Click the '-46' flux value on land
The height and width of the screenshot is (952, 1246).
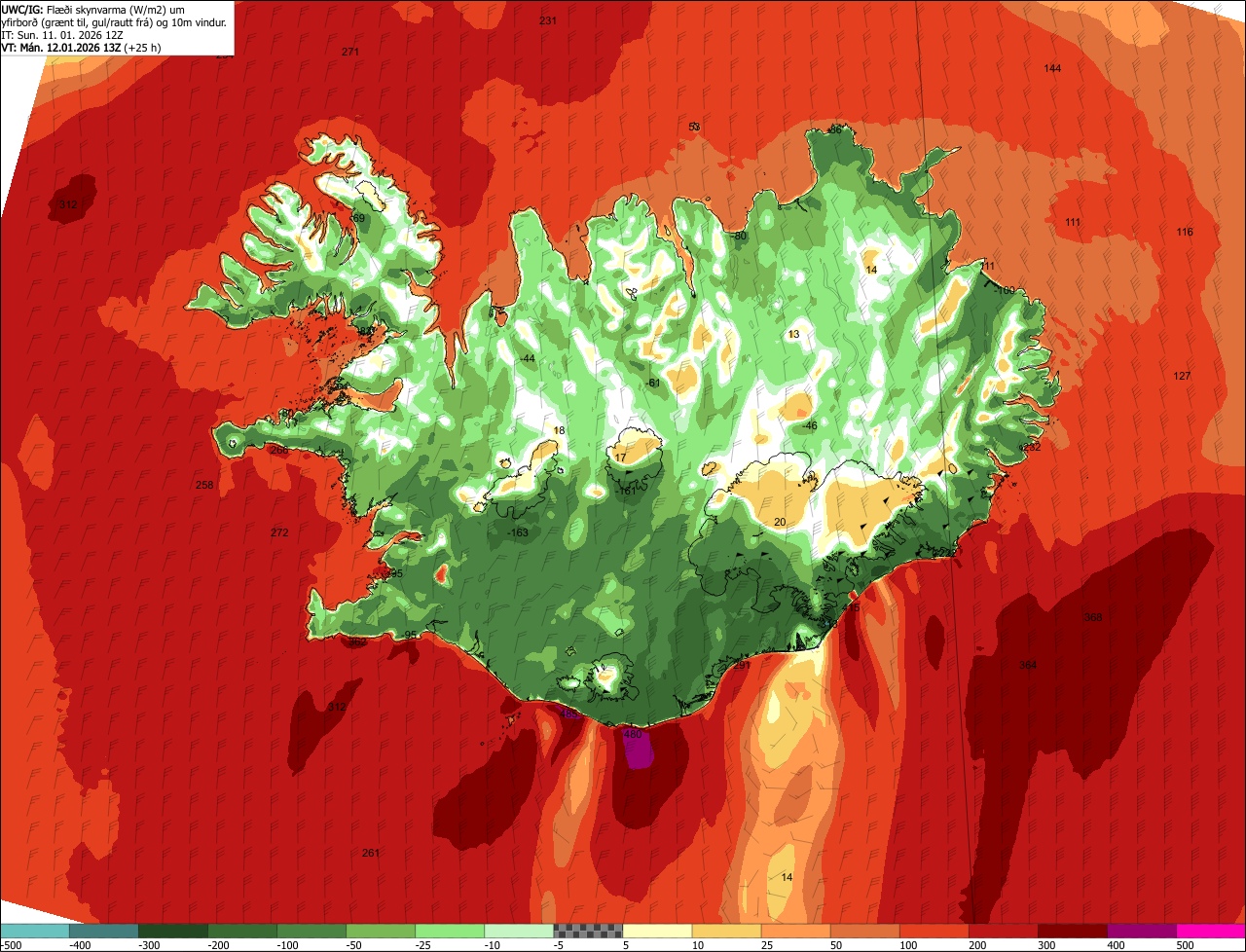click(809, 426)
